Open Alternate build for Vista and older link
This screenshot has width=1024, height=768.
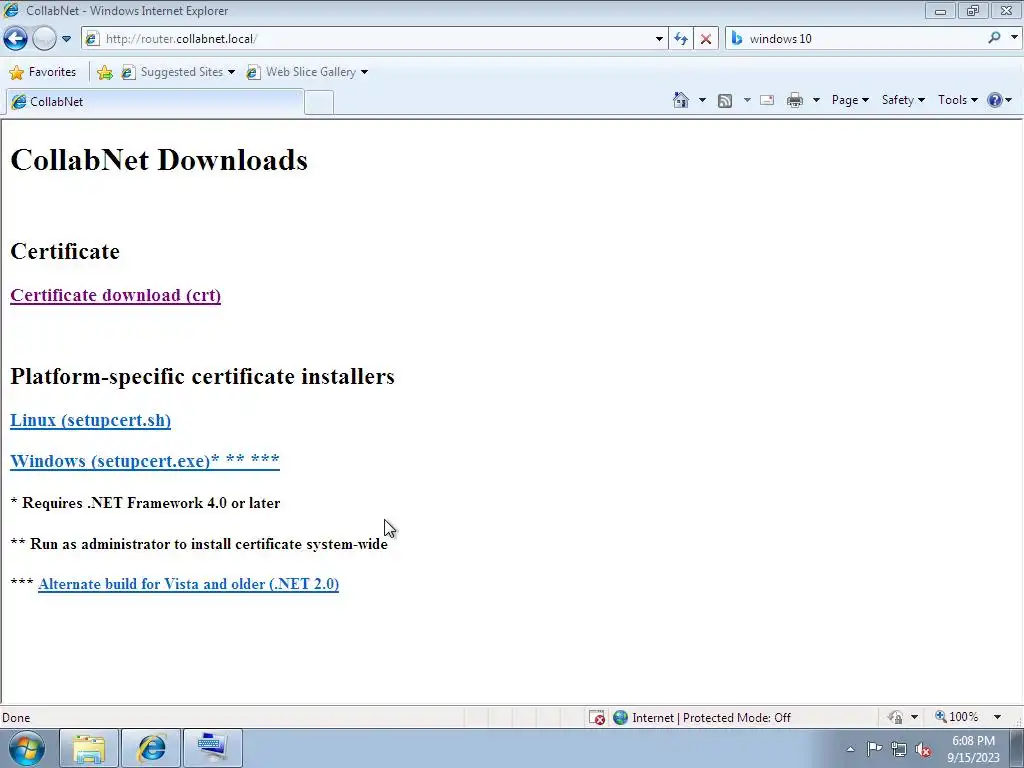coord(189,584)
